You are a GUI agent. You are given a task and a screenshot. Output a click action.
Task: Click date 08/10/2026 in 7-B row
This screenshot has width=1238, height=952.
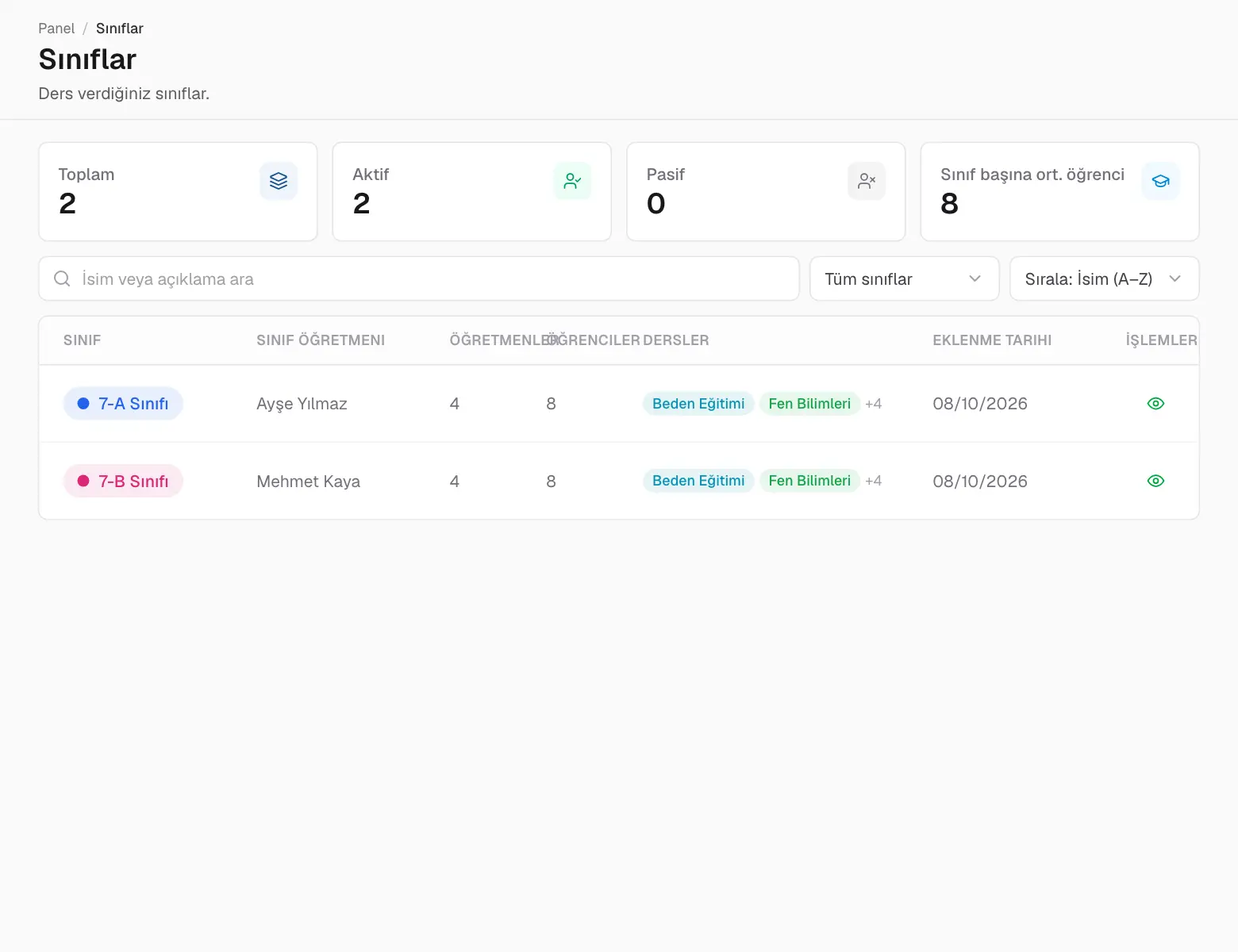[x=980, y=482]
